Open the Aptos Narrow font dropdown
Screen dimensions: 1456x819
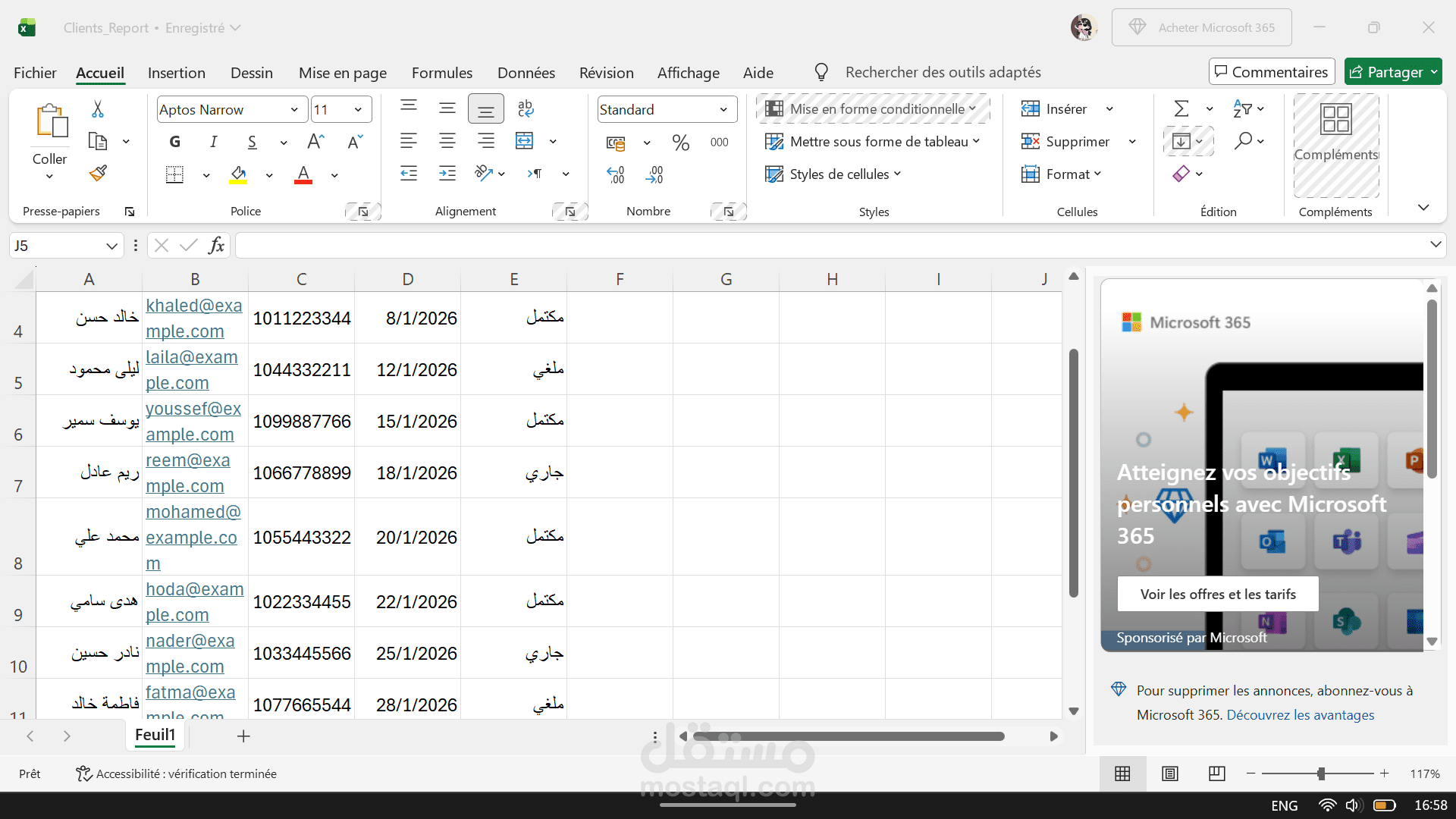click(294, 110)
